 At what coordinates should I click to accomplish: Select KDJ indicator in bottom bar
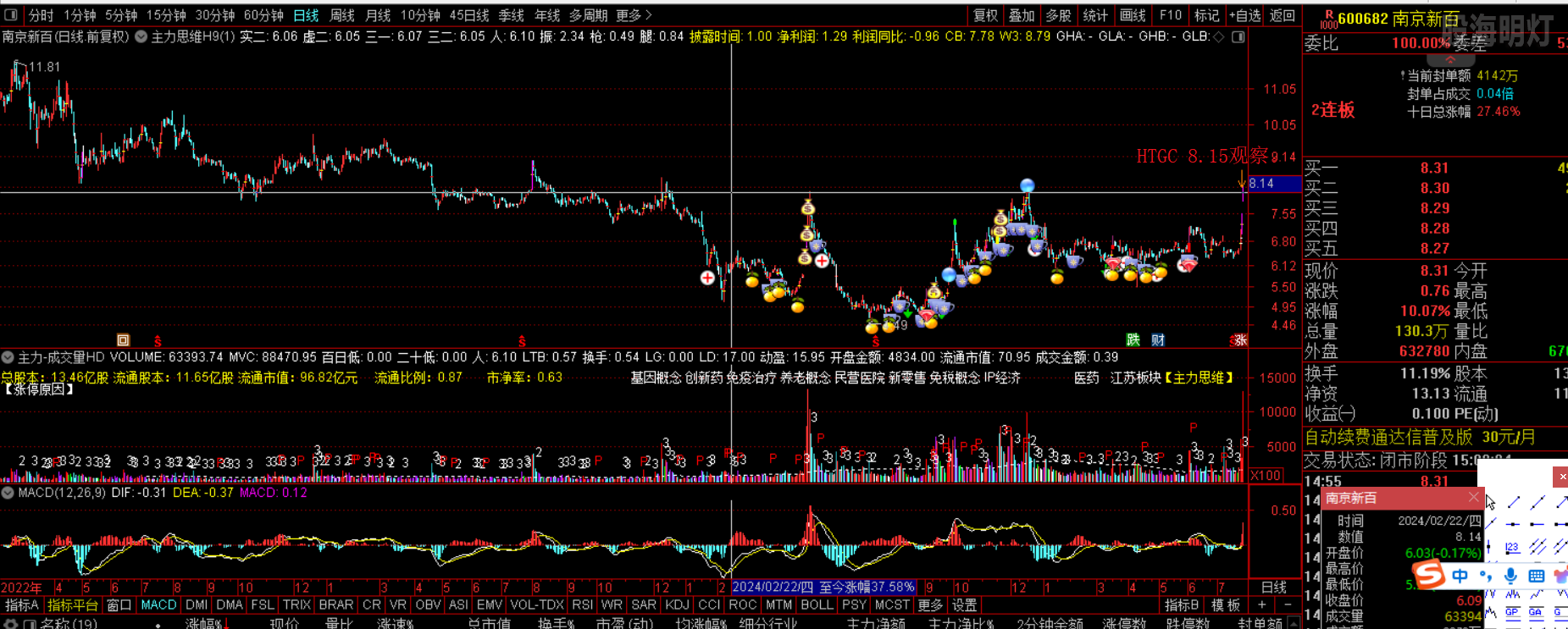677,604
